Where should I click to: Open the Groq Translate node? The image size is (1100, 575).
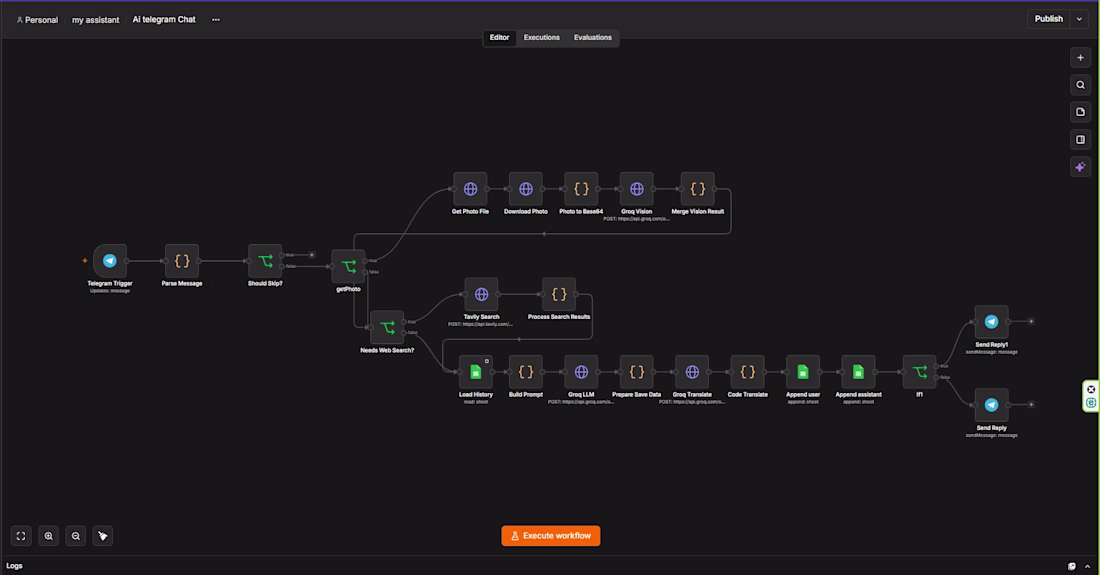click(x=692, y=372)
